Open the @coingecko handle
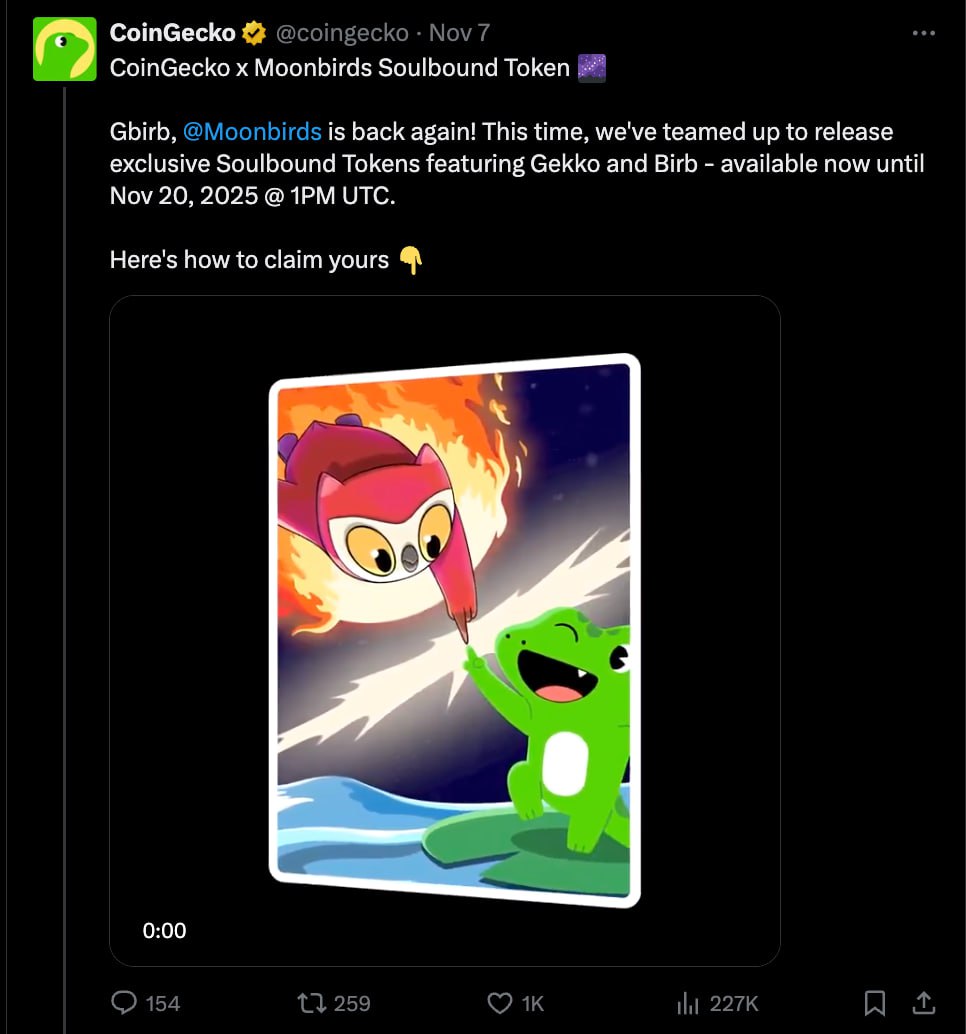 click(341, 33)
